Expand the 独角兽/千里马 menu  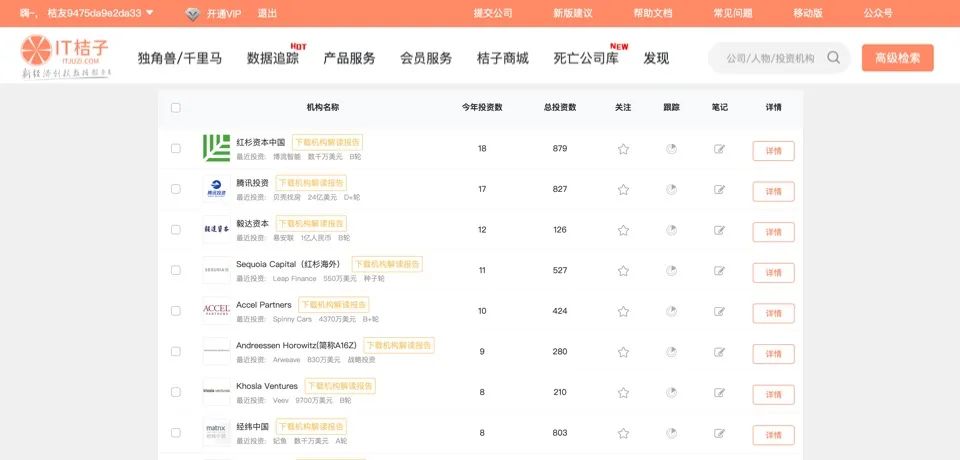click(x=179, y=58)
